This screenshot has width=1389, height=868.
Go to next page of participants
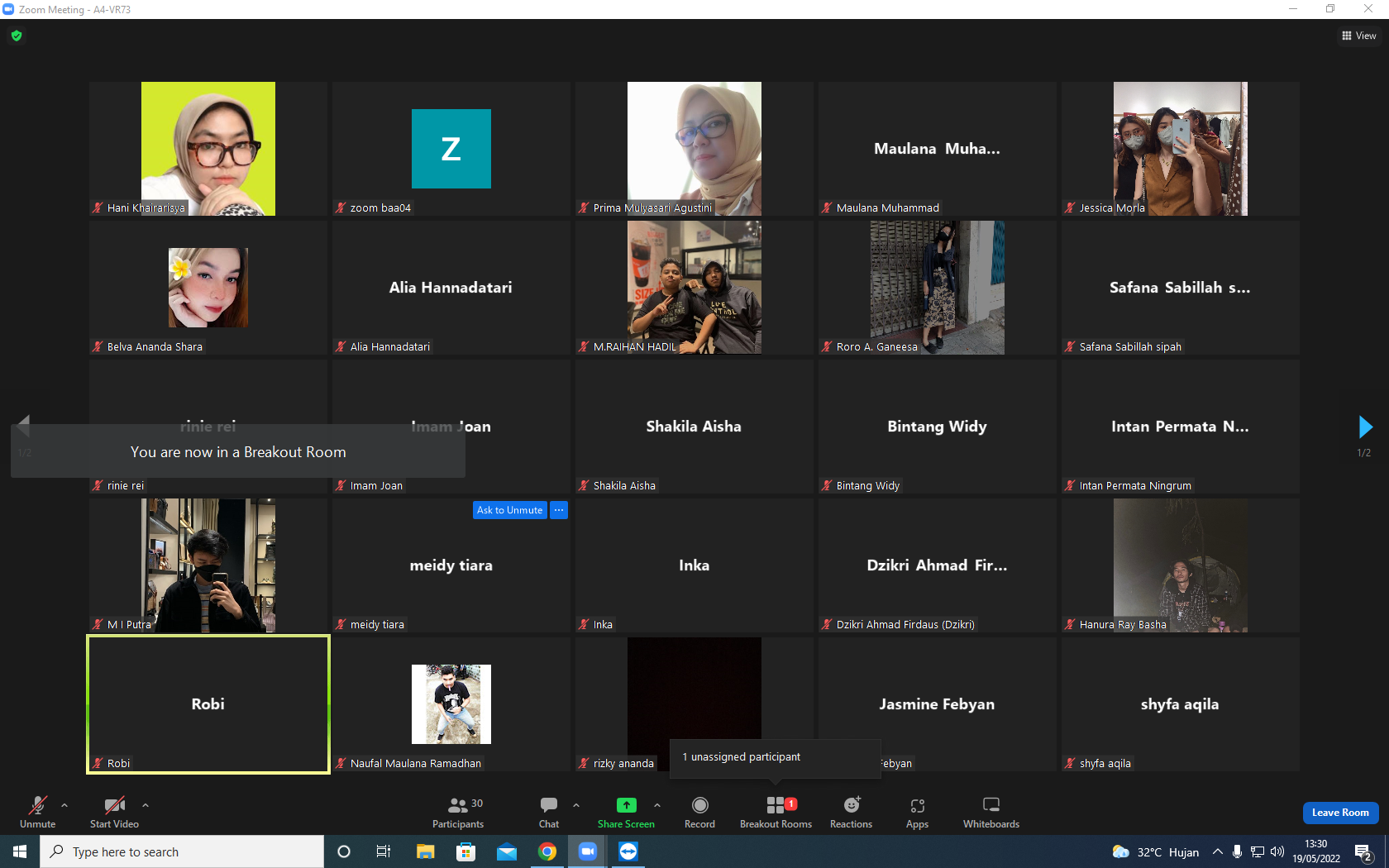[1365, 427]
